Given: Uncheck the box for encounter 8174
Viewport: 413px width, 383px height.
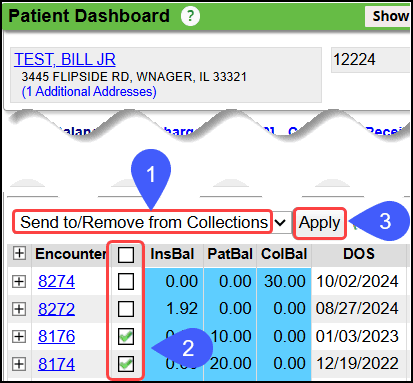Looking at the screenshot, I should coord(126,364).
